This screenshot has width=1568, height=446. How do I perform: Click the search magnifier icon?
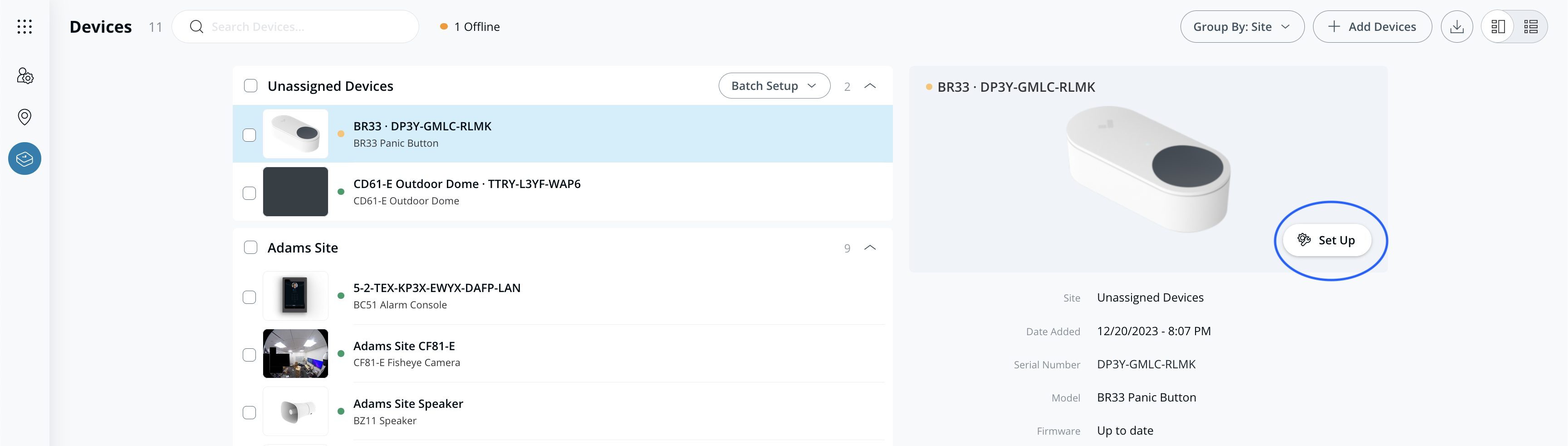(x=196, y=27)
